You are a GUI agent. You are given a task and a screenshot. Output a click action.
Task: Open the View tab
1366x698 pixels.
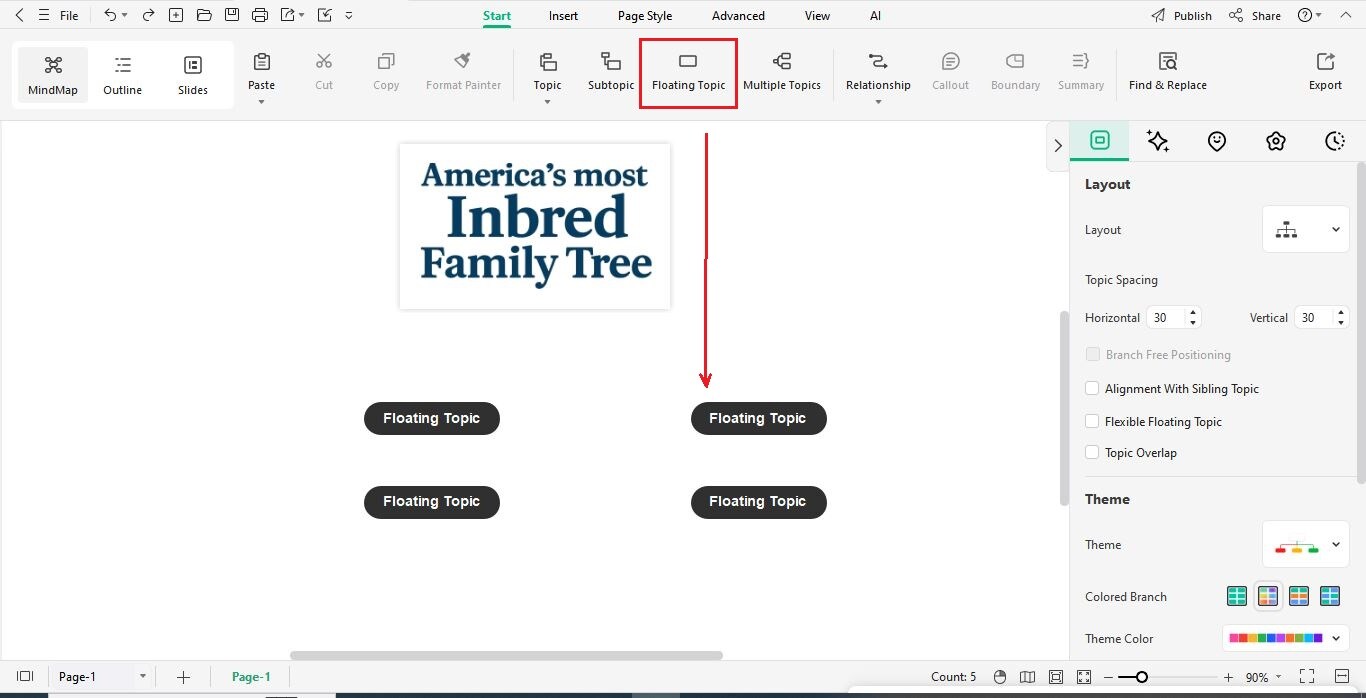coord(817,16)
